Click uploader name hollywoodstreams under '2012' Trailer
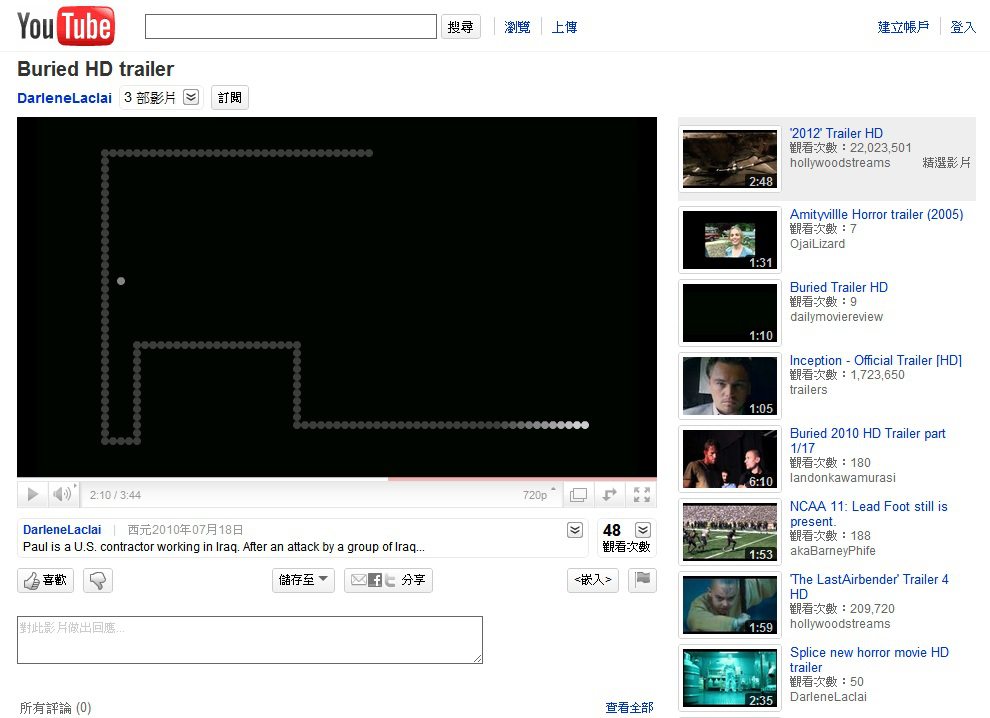This screenshot has height=718, width=990. point(840,163)
